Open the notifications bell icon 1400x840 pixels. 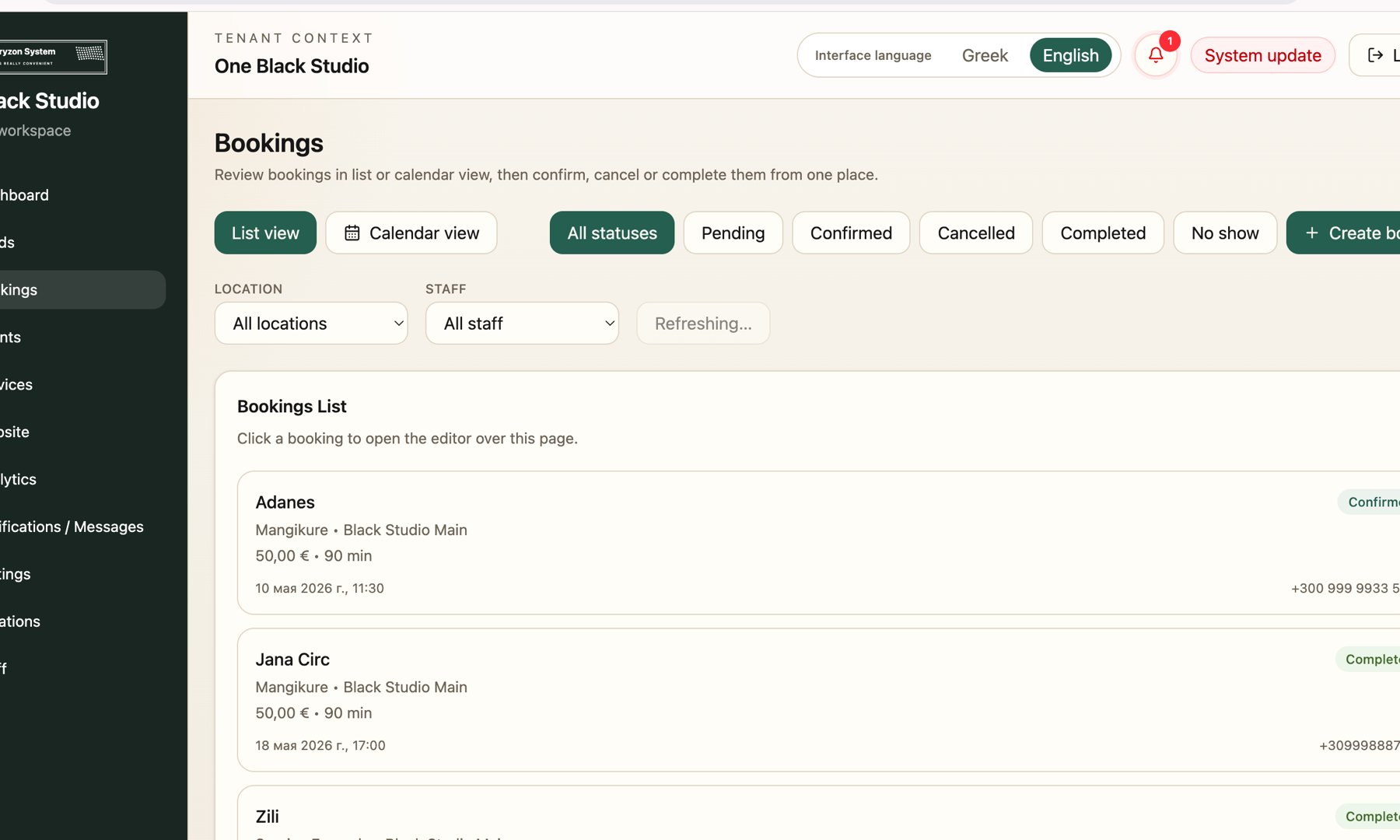point(1156,55)
